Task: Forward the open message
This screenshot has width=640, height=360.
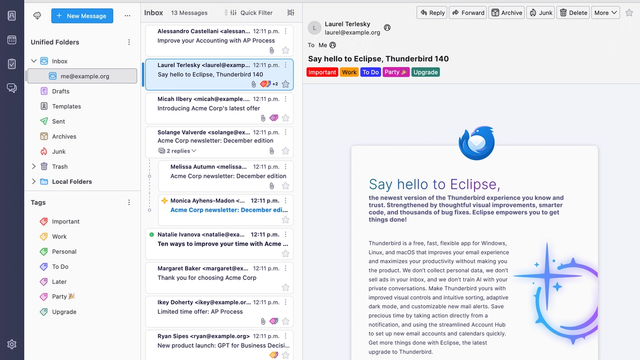Action: (x=468, y=13)
